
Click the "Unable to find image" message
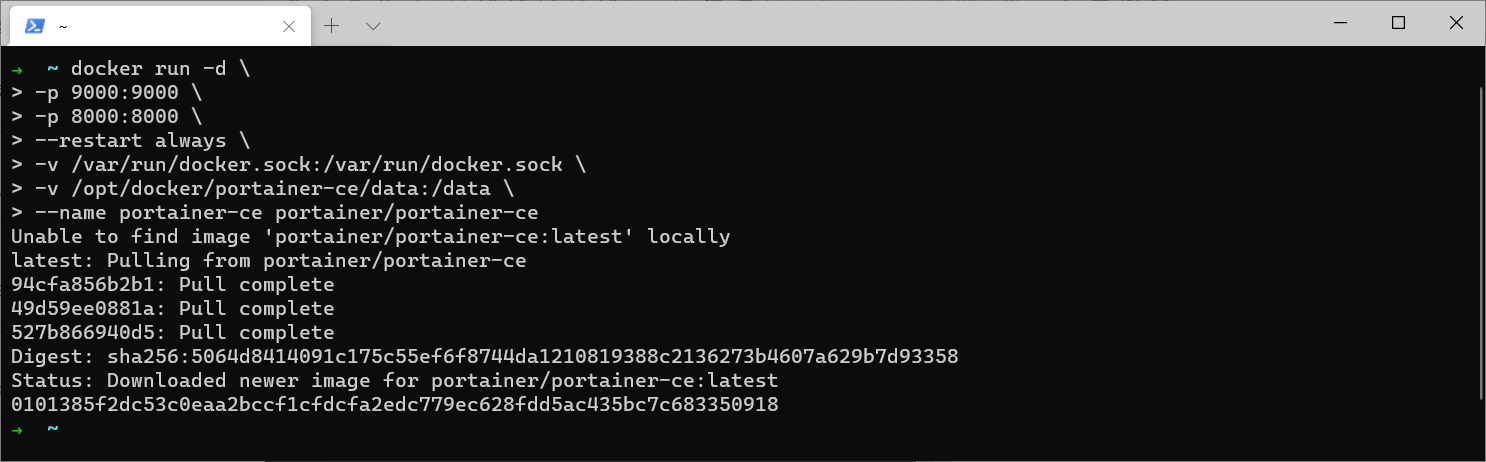[x=370, y=237]
